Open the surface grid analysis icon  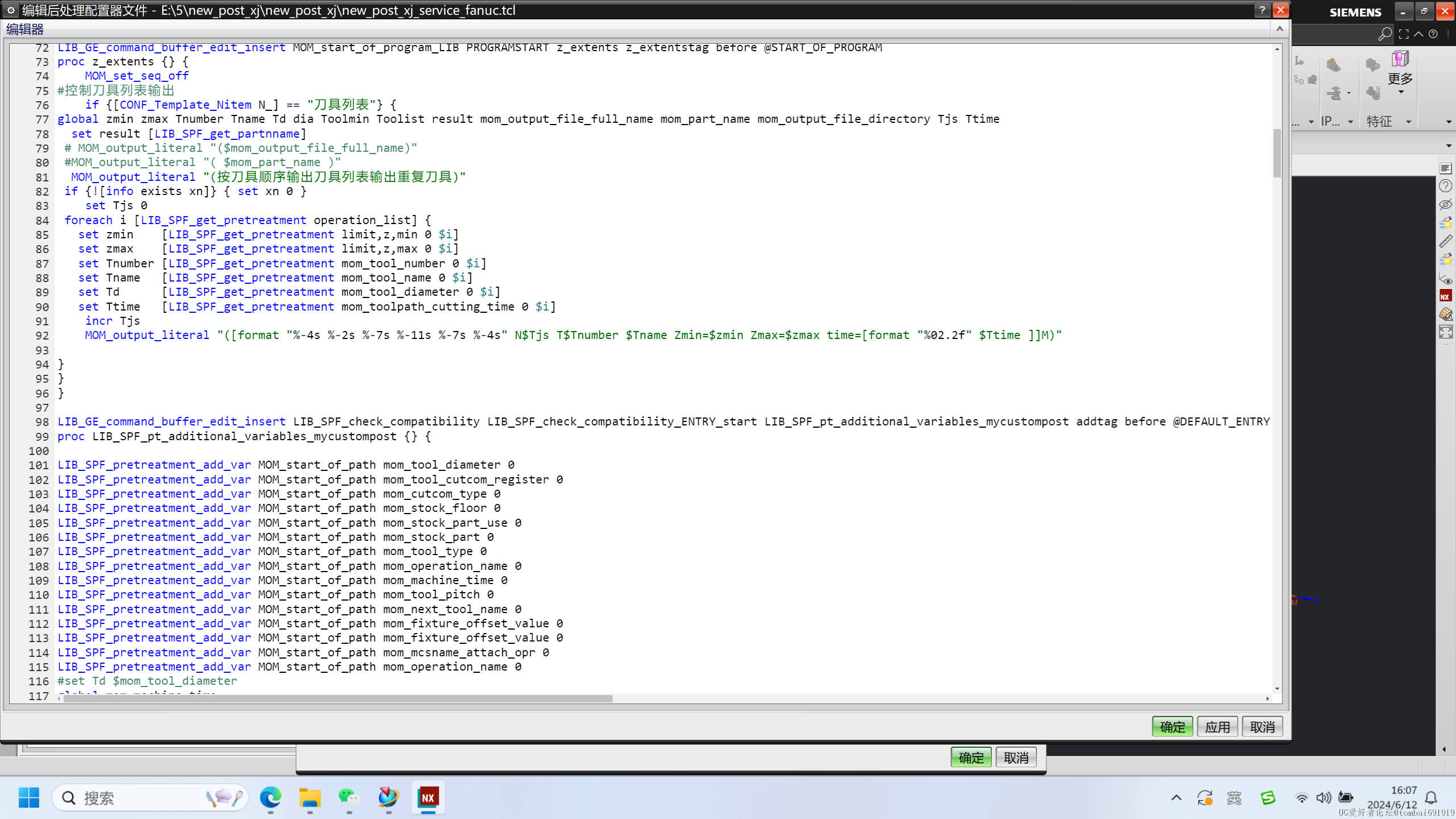tap(1446, 314)
